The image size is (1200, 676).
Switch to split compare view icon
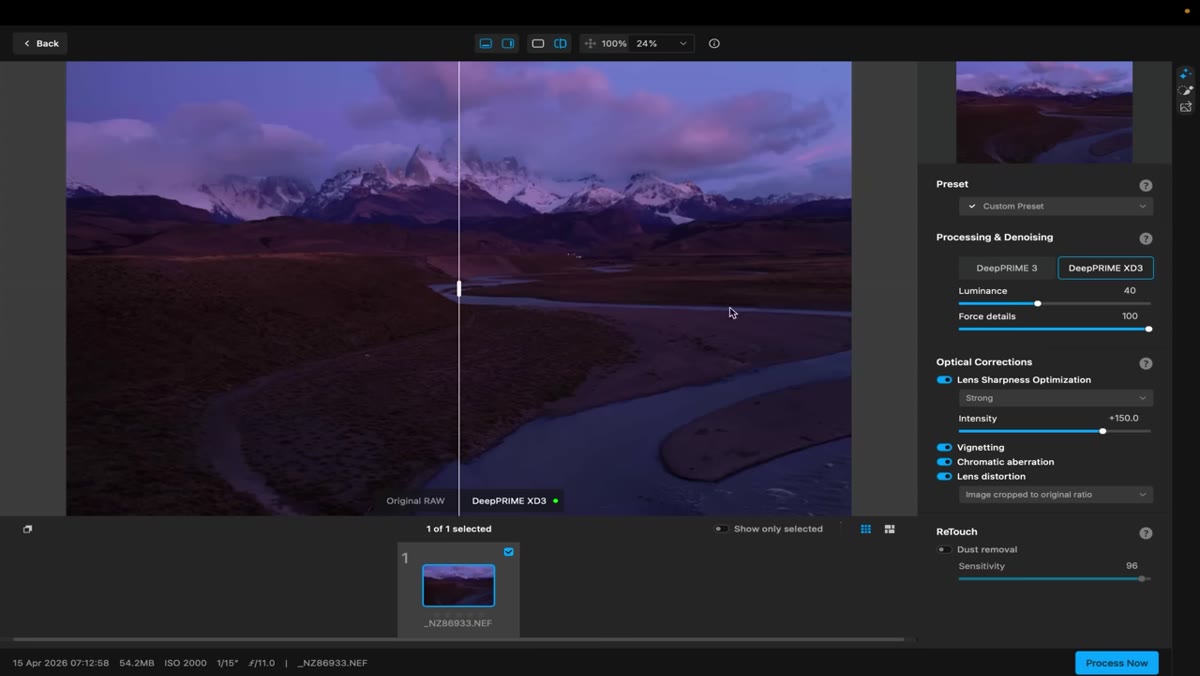pos(561,44)
